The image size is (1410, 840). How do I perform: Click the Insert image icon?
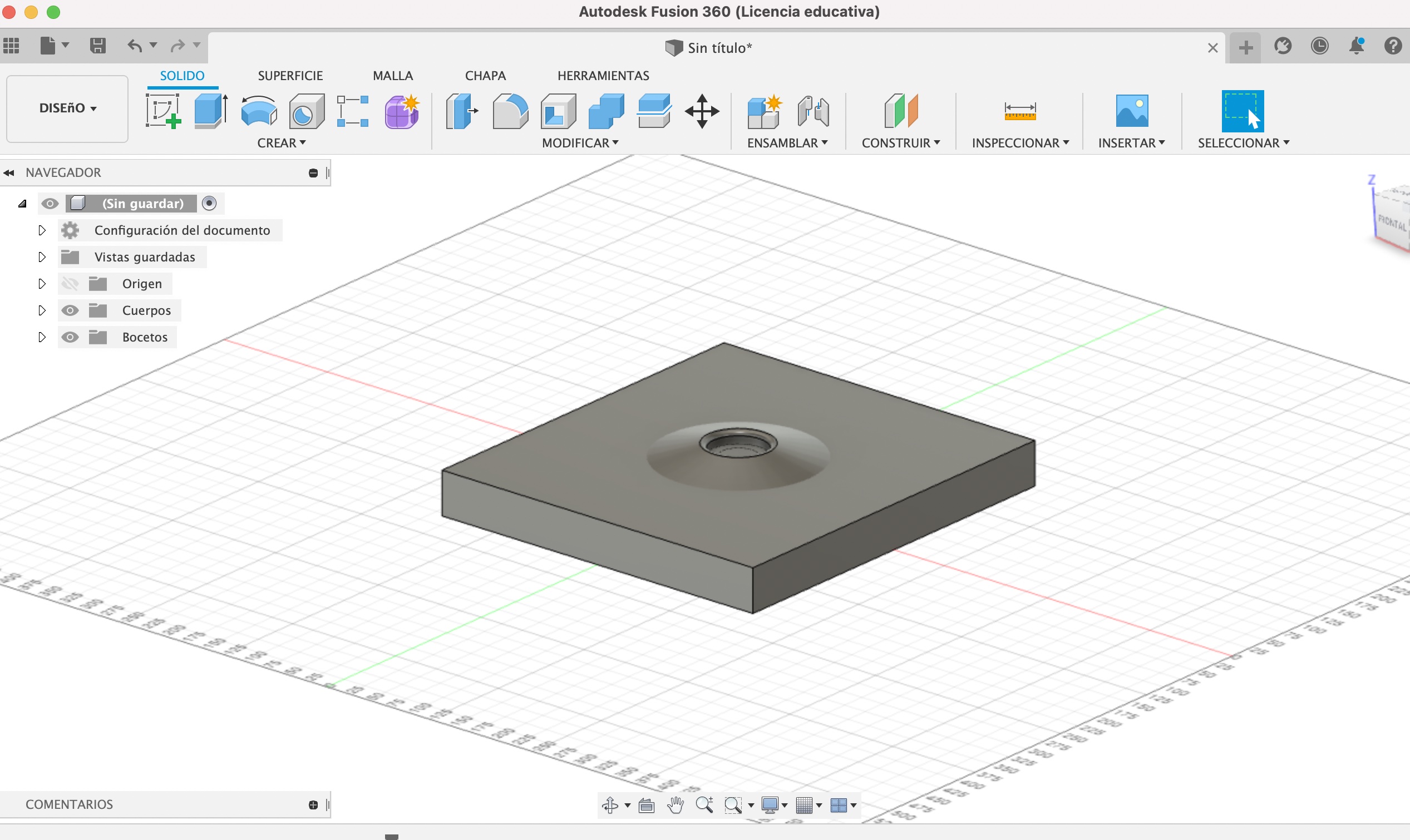(1132, 111)
